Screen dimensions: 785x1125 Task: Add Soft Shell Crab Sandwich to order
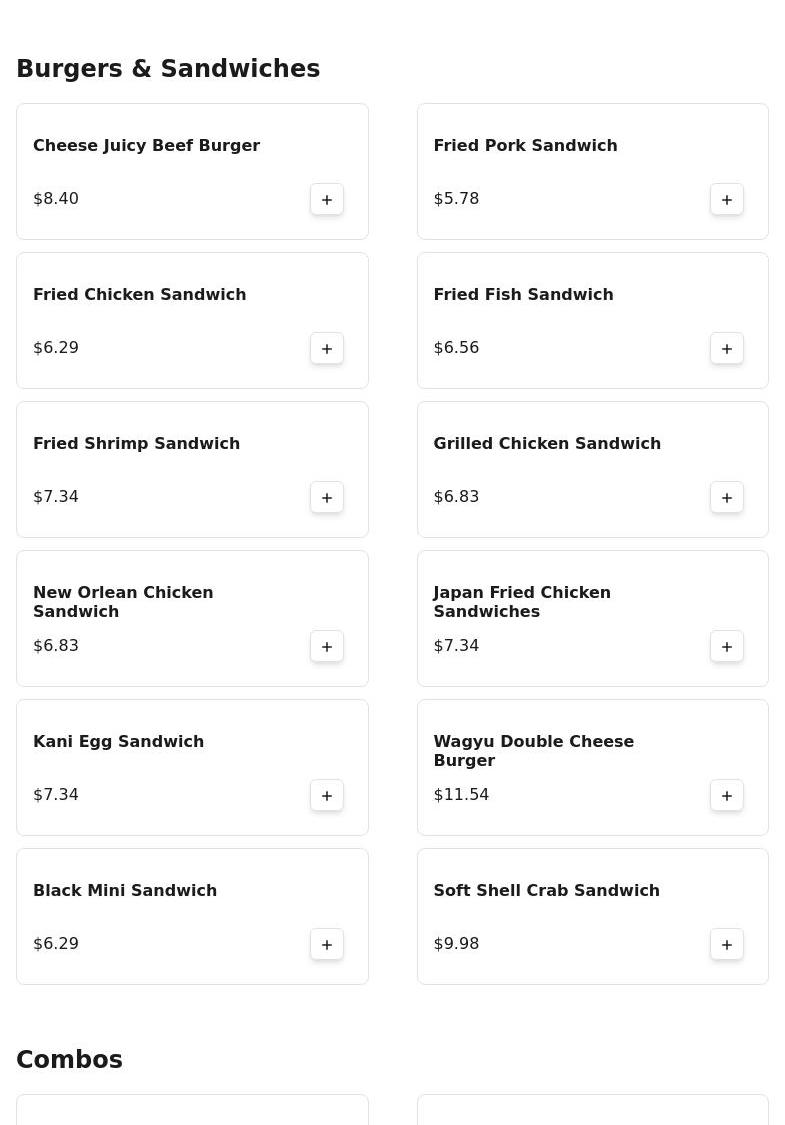(x=727, y=944)
